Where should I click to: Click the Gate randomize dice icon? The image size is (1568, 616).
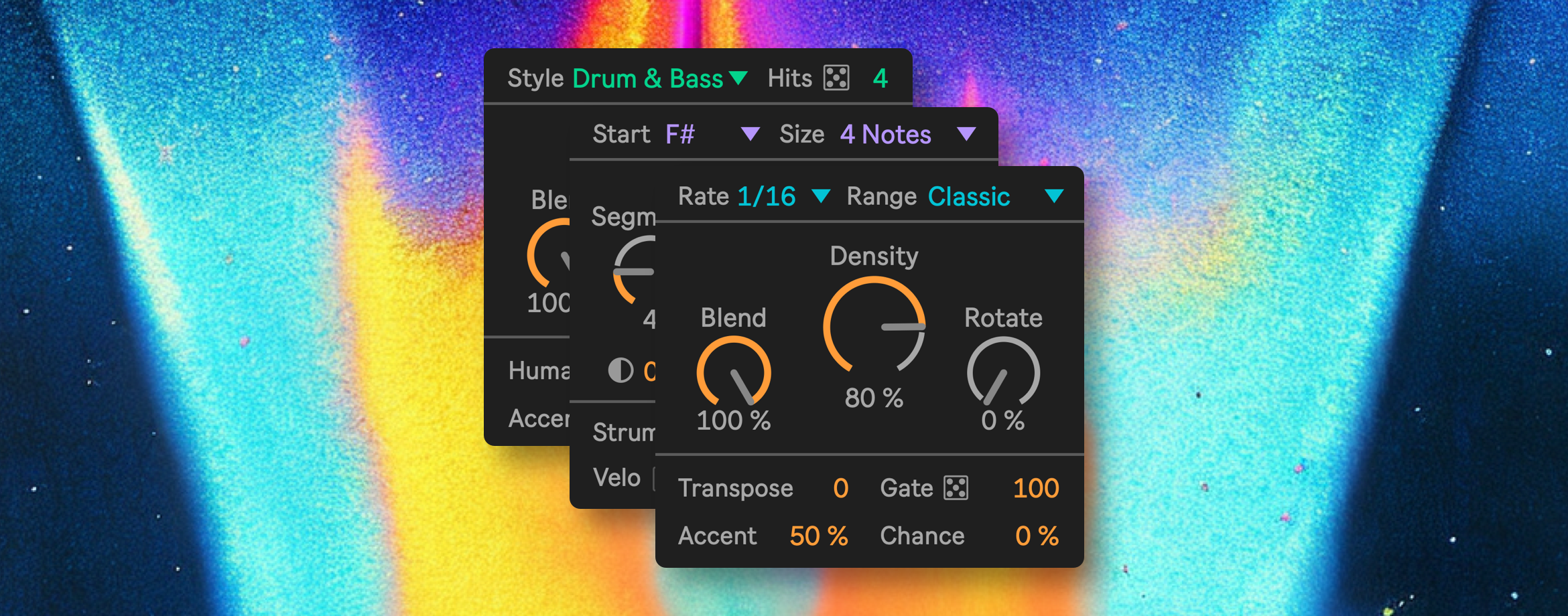click(x=956, y=488)
